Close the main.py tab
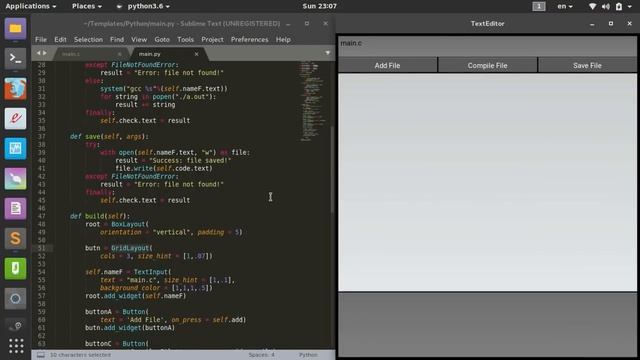640x360 pixels. click(x=196, y=54)
